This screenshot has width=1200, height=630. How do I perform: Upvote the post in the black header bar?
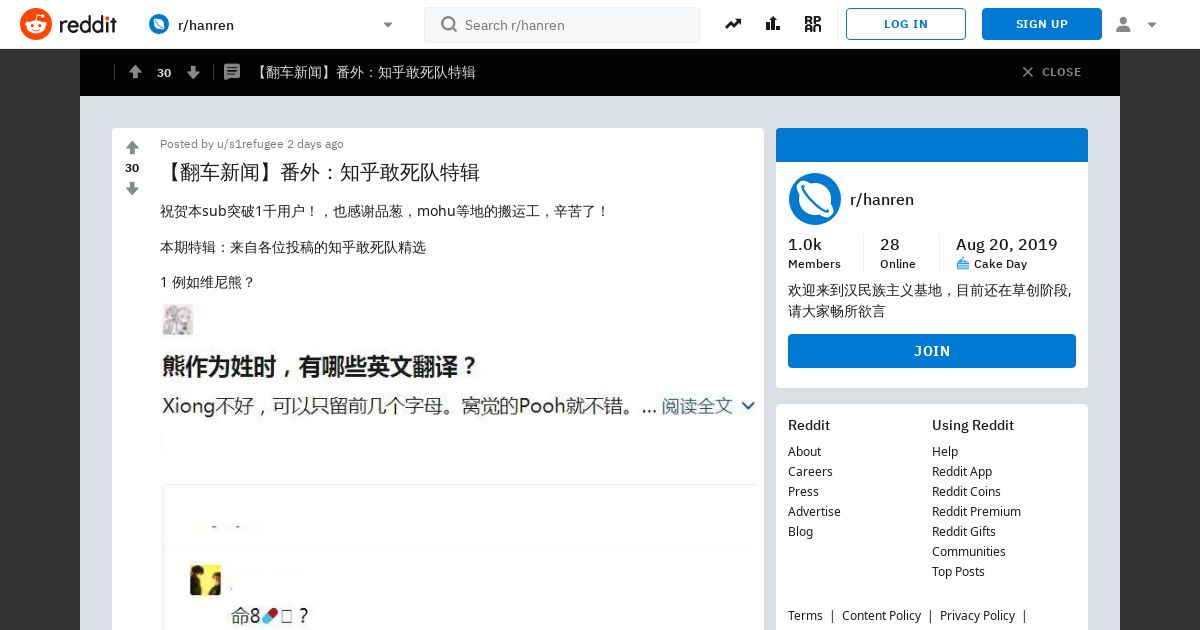135,72
